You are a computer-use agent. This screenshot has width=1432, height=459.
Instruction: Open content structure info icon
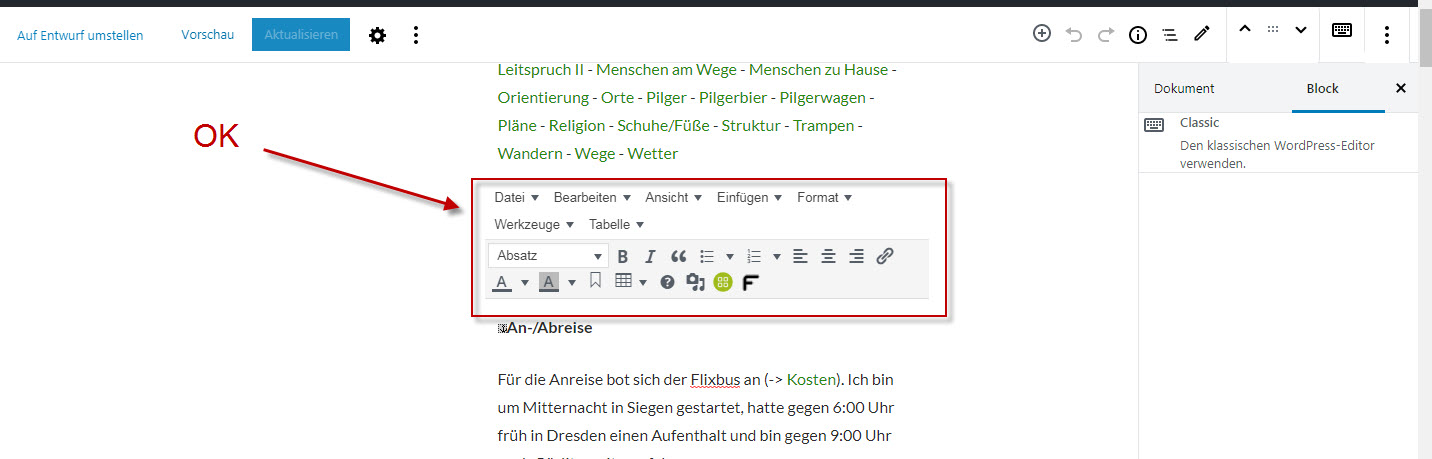coord(1137,35)
